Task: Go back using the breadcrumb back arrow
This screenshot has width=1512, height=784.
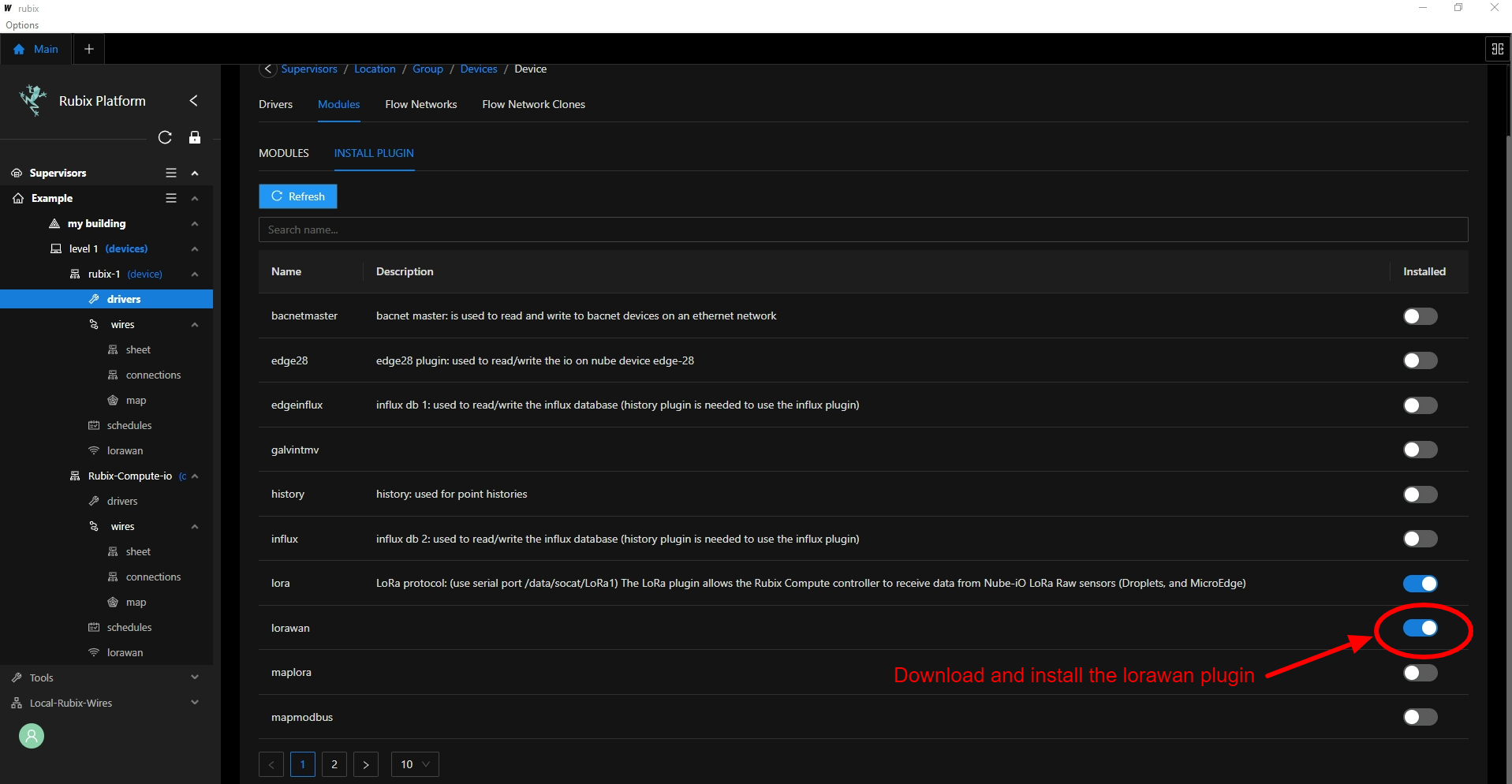Action: [268, 69]
